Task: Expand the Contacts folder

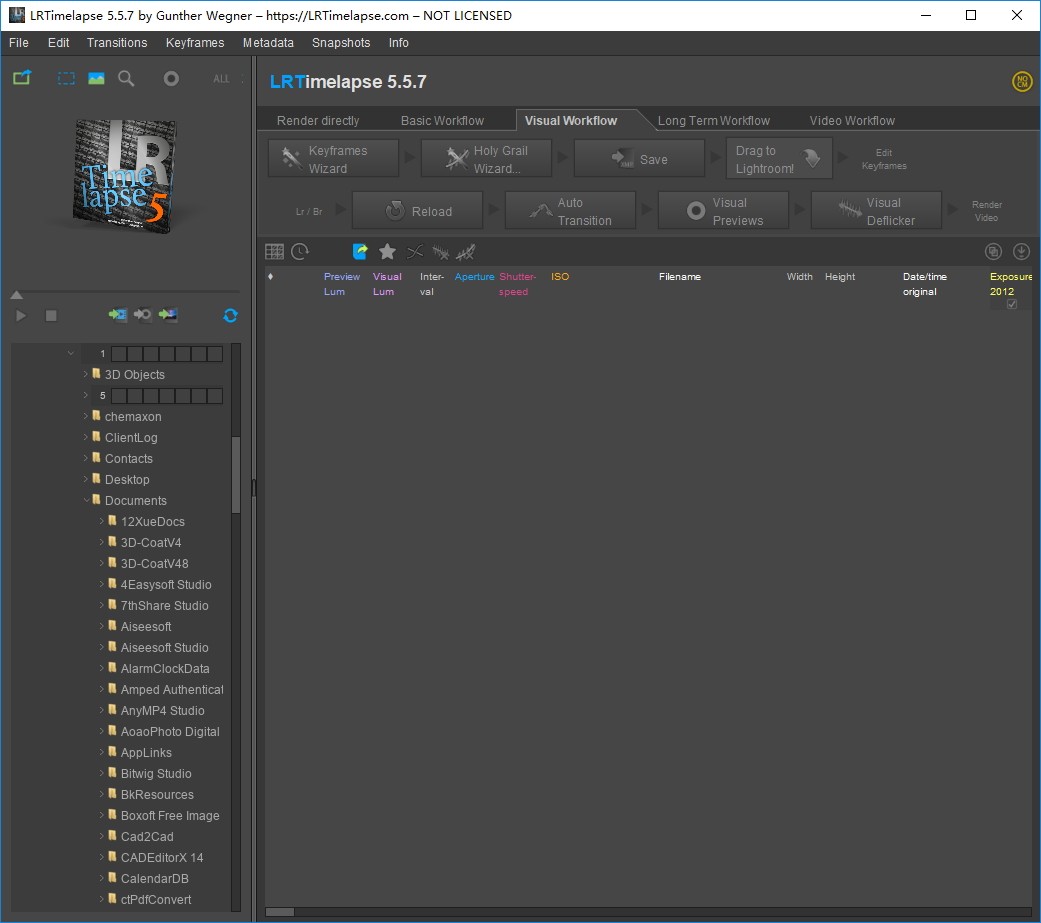Action: (x=86, y=458)
